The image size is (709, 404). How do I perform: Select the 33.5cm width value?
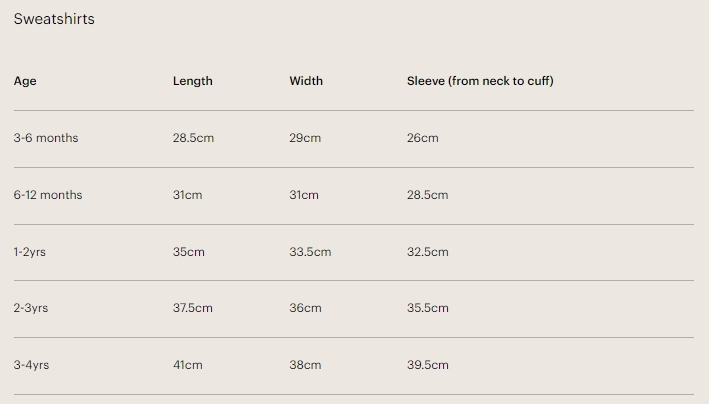coord(310,252)
